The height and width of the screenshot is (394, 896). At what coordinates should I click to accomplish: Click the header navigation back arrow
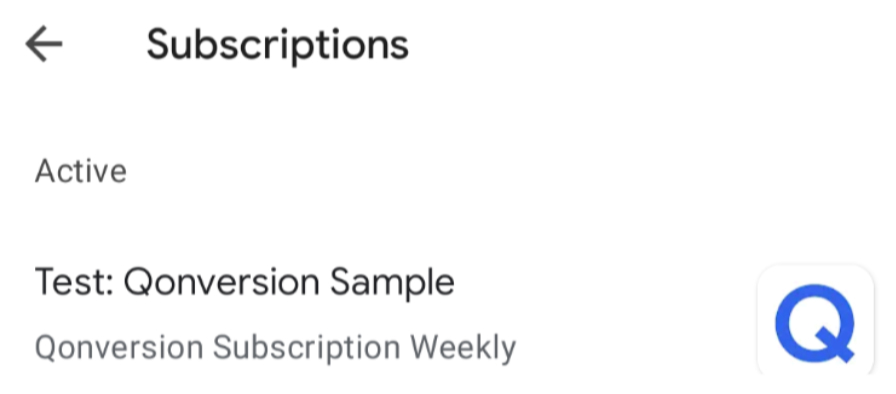(x=44, y=44)
